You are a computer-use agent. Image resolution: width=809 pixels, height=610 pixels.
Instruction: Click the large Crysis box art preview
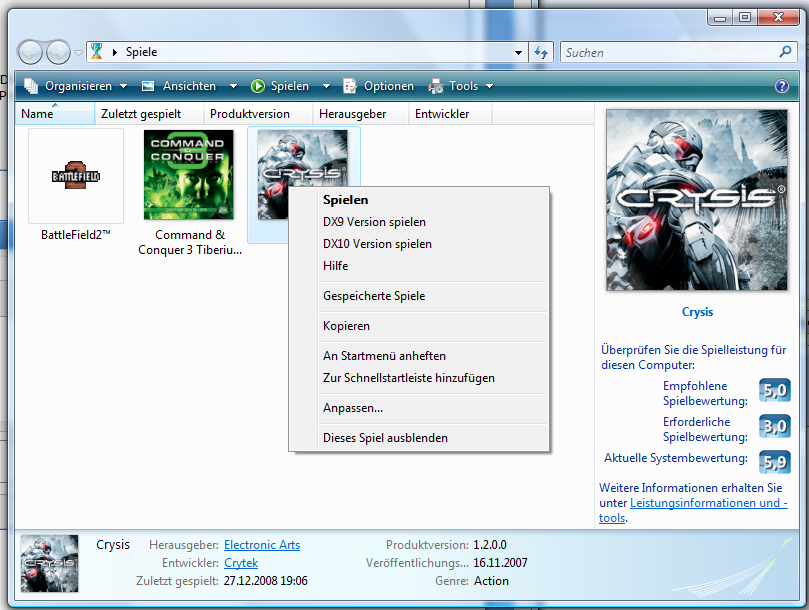click(x=697, y=200)
